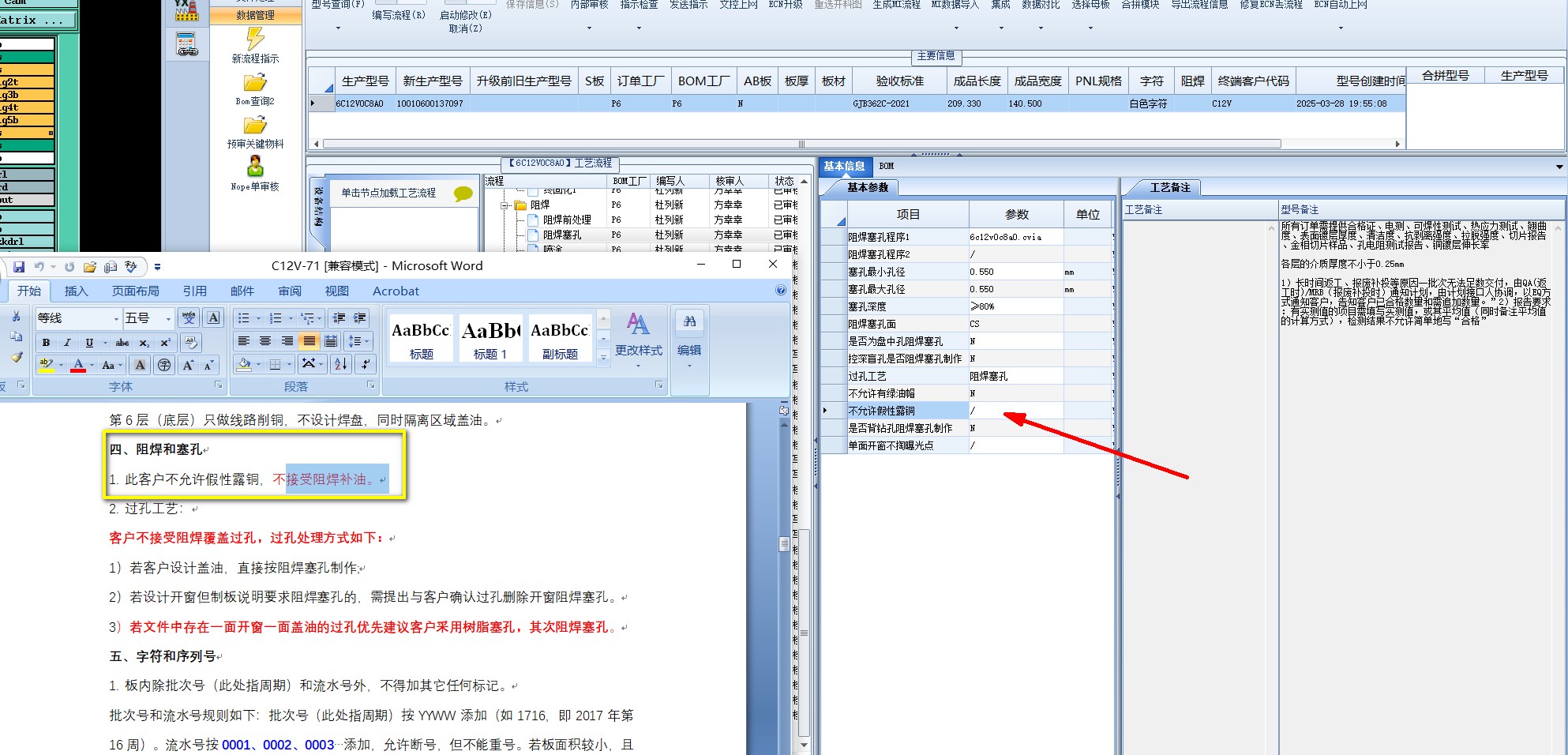Shrink font size with A-down icon

(x=208, y=365)
